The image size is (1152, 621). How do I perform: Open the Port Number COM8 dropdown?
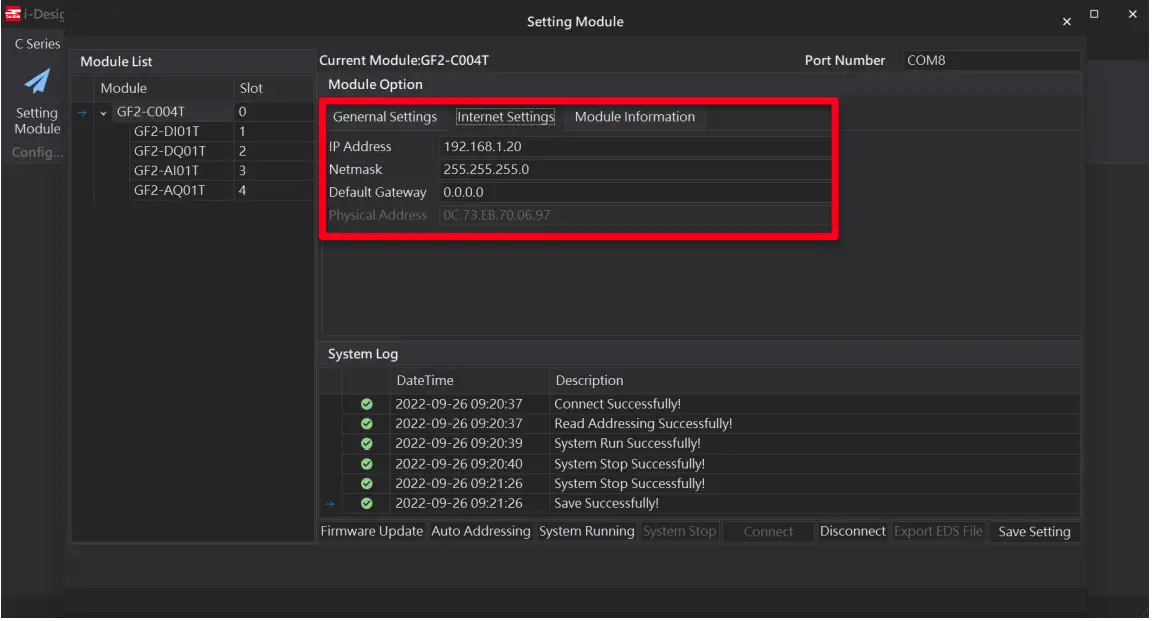pyautogui.click(x=990, y=60)
